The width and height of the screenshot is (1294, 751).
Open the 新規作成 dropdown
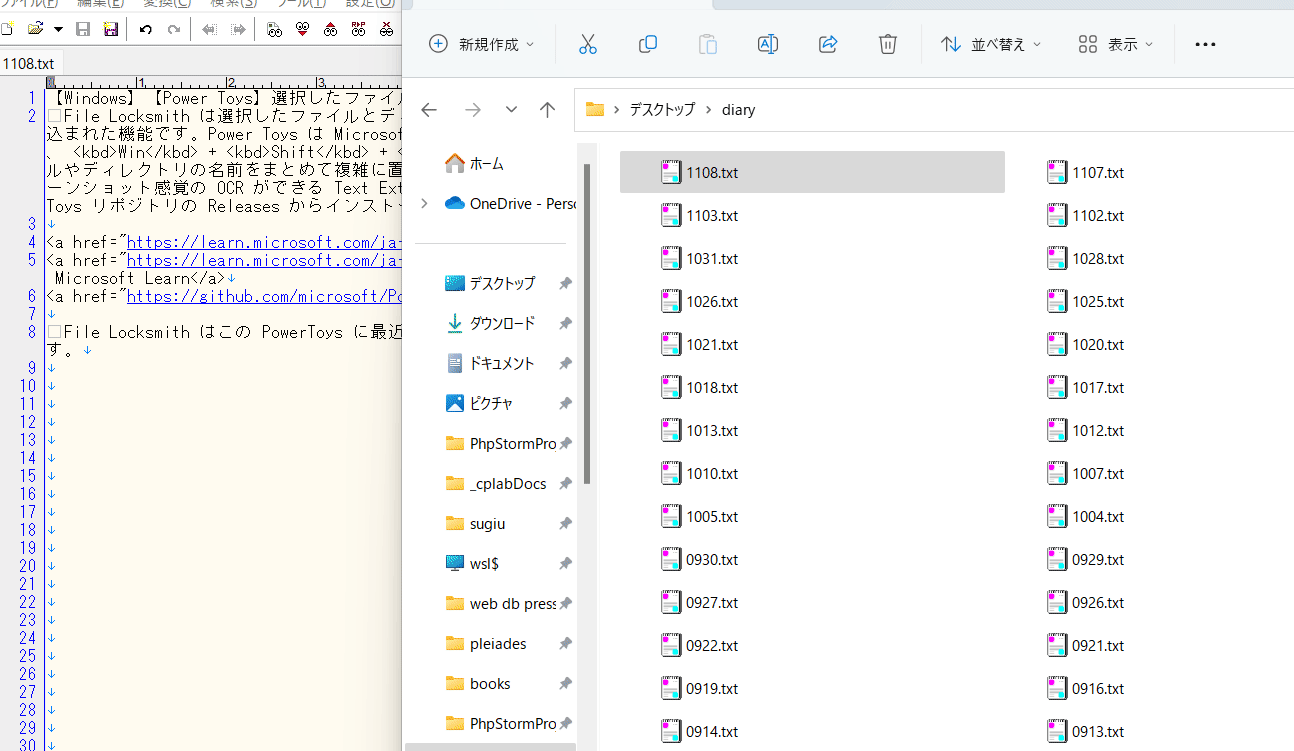click(481, 44)
